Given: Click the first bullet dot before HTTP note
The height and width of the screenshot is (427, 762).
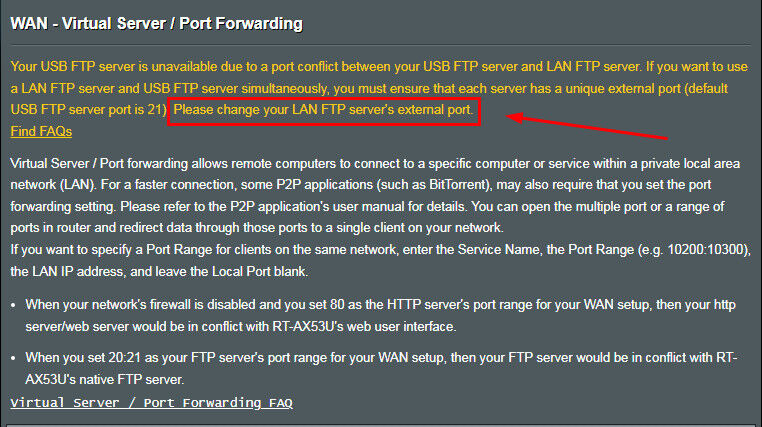Looking at the screenshot, I should [x=13, y=306].
